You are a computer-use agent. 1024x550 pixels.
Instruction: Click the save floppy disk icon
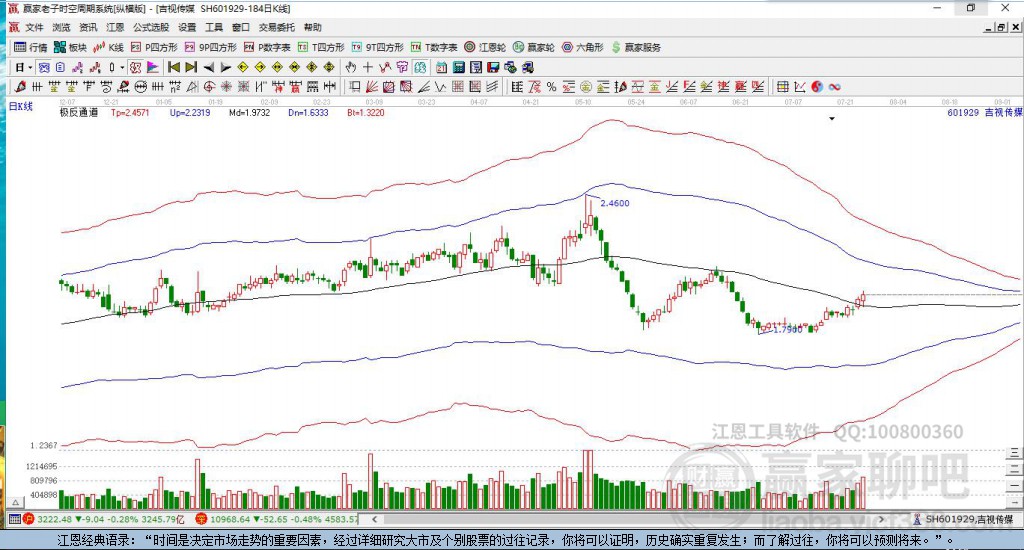[493, 67]
